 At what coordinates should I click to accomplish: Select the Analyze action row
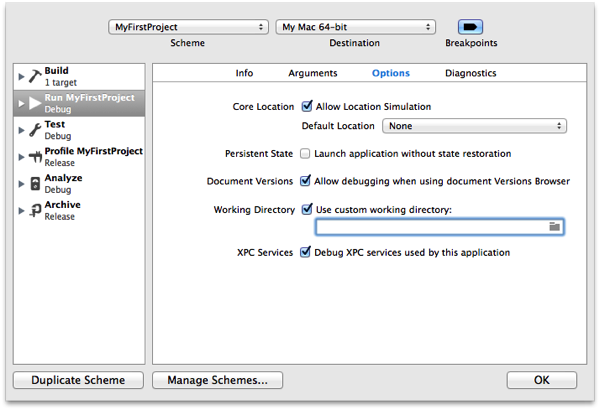click(x=79, y=184)
